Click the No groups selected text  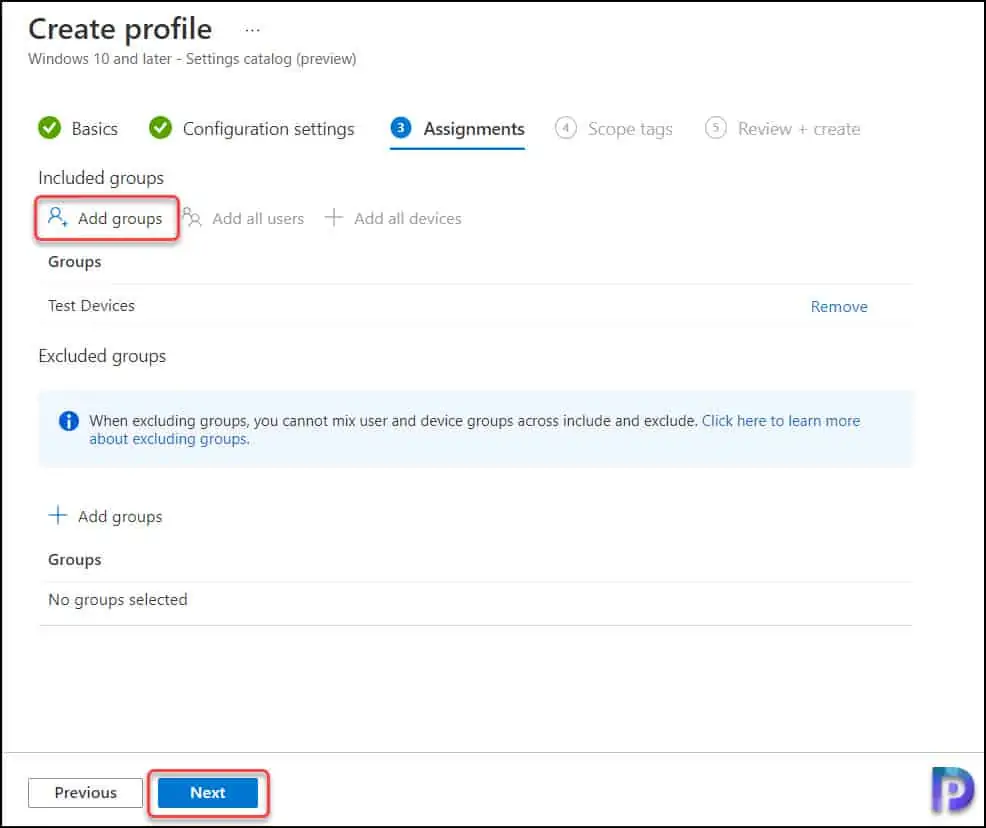(118, 600)
